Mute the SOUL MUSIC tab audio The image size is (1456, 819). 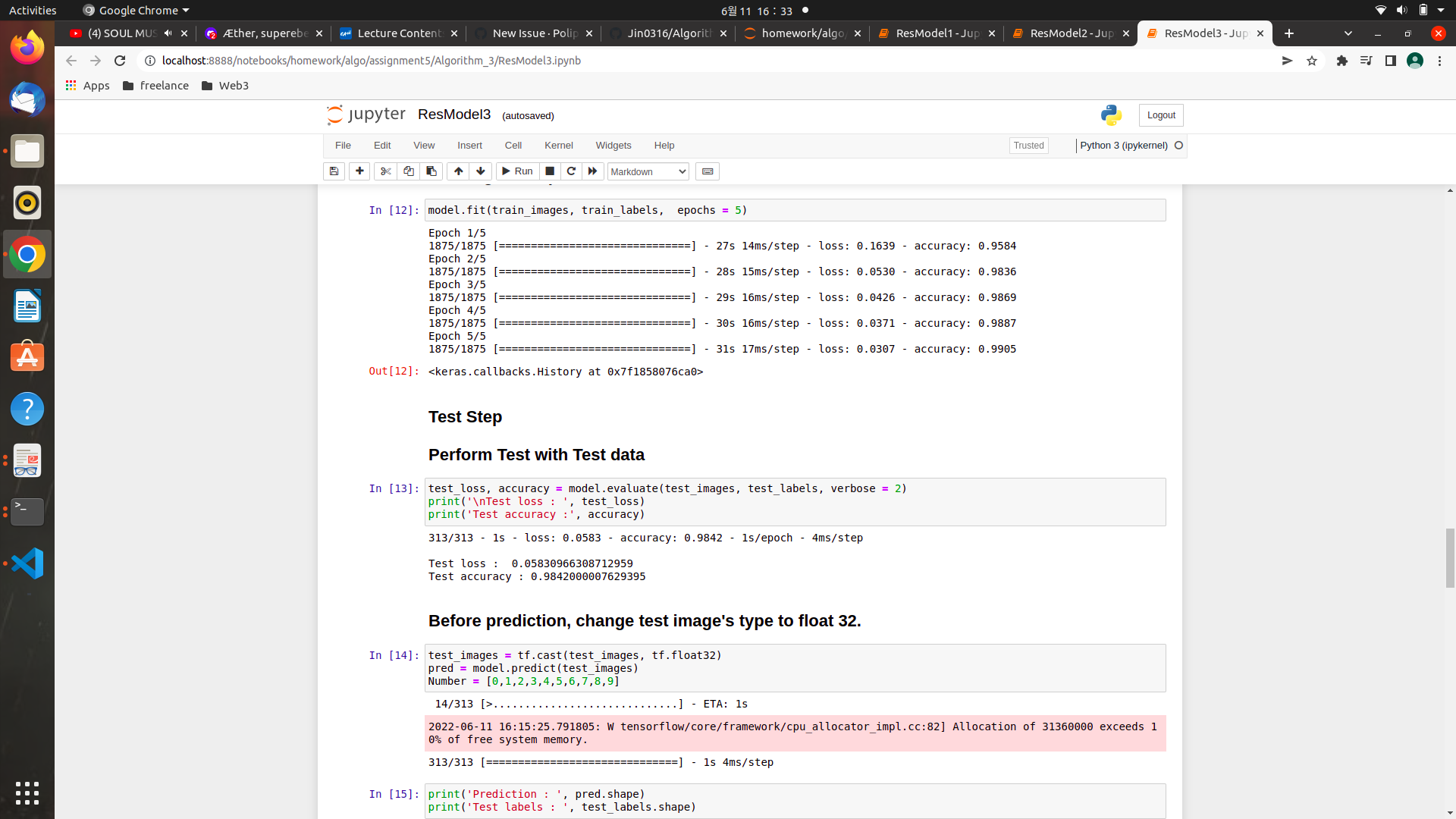[168, 33]
